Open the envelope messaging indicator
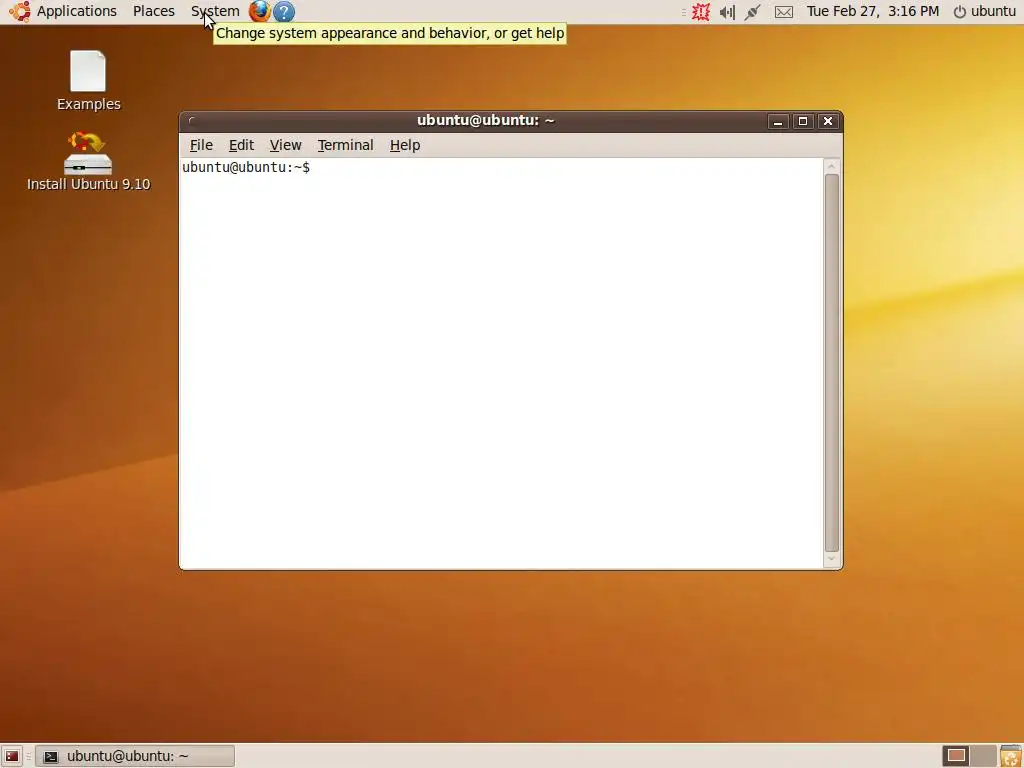 pos(784,12)
